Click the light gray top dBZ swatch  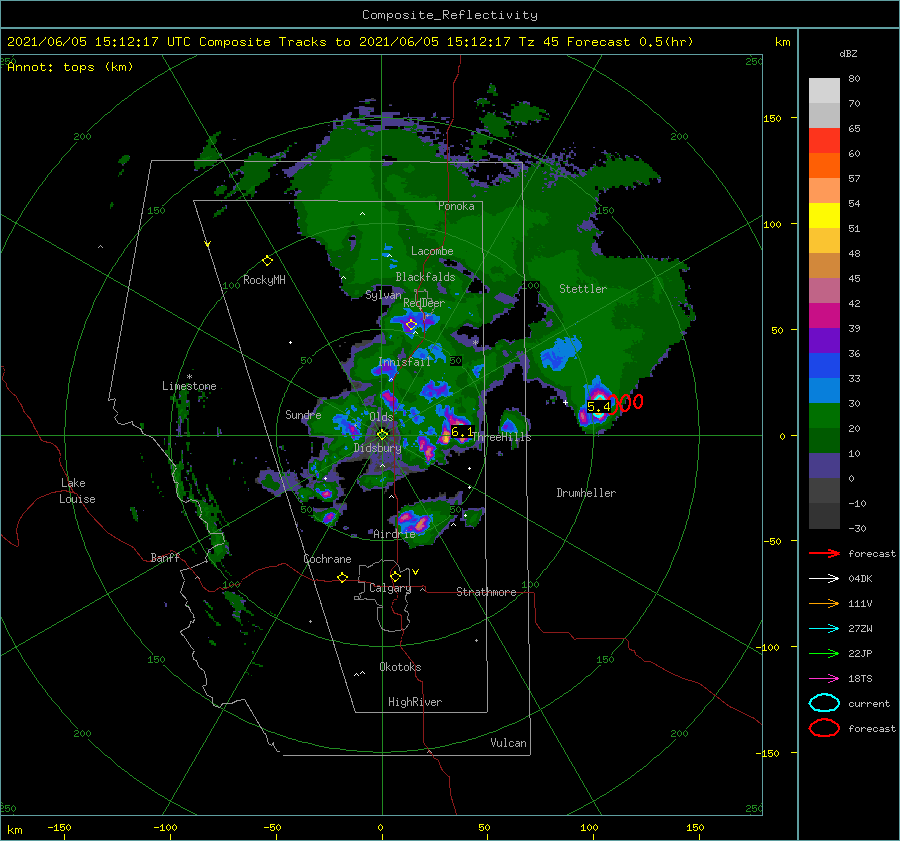tap(824, 91)
